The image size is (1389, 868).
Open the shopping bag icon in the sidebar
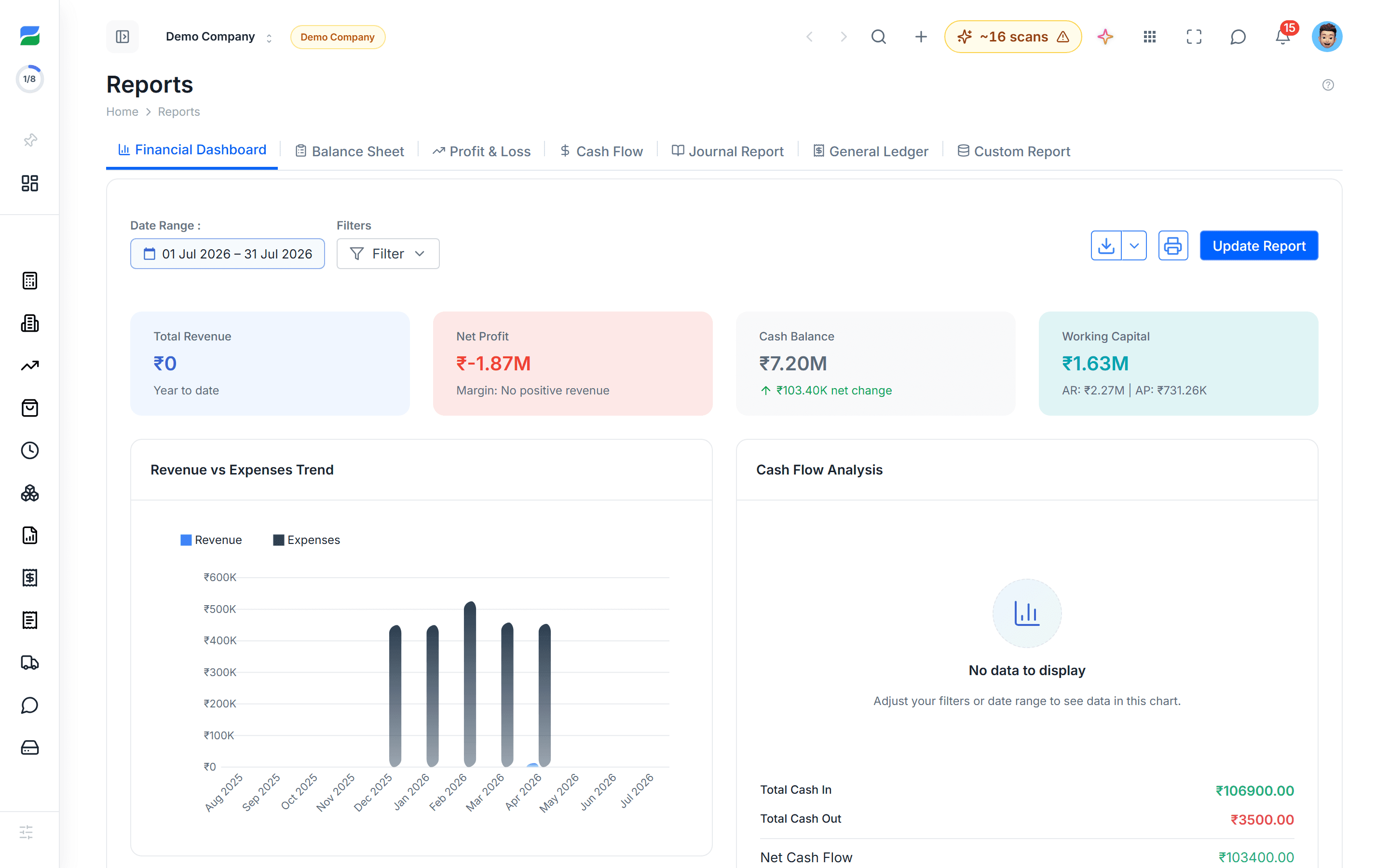[30, 408]
